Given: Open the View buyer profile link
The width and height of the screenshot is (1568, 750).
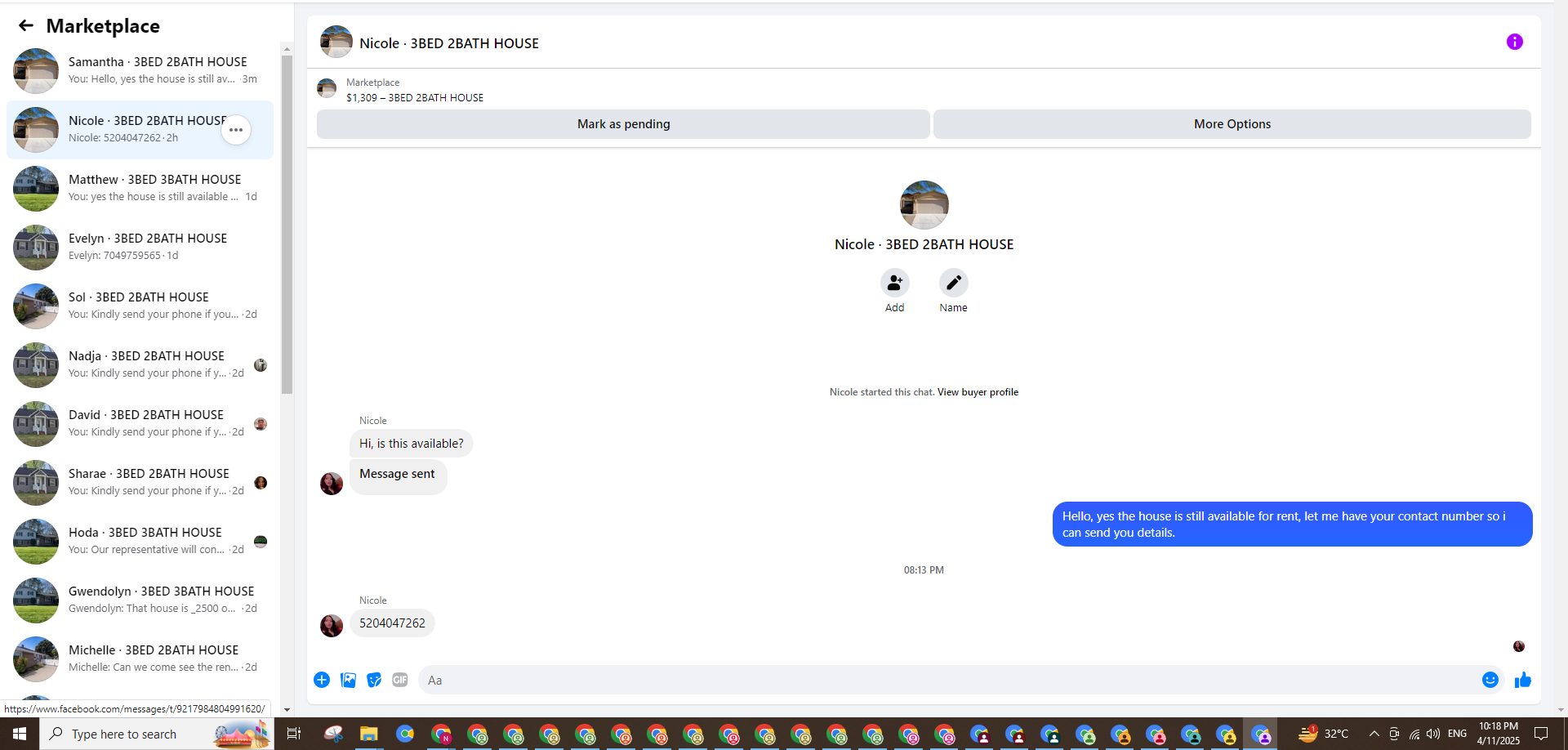Looking at the screenshot, I should (x=978, y=392).
